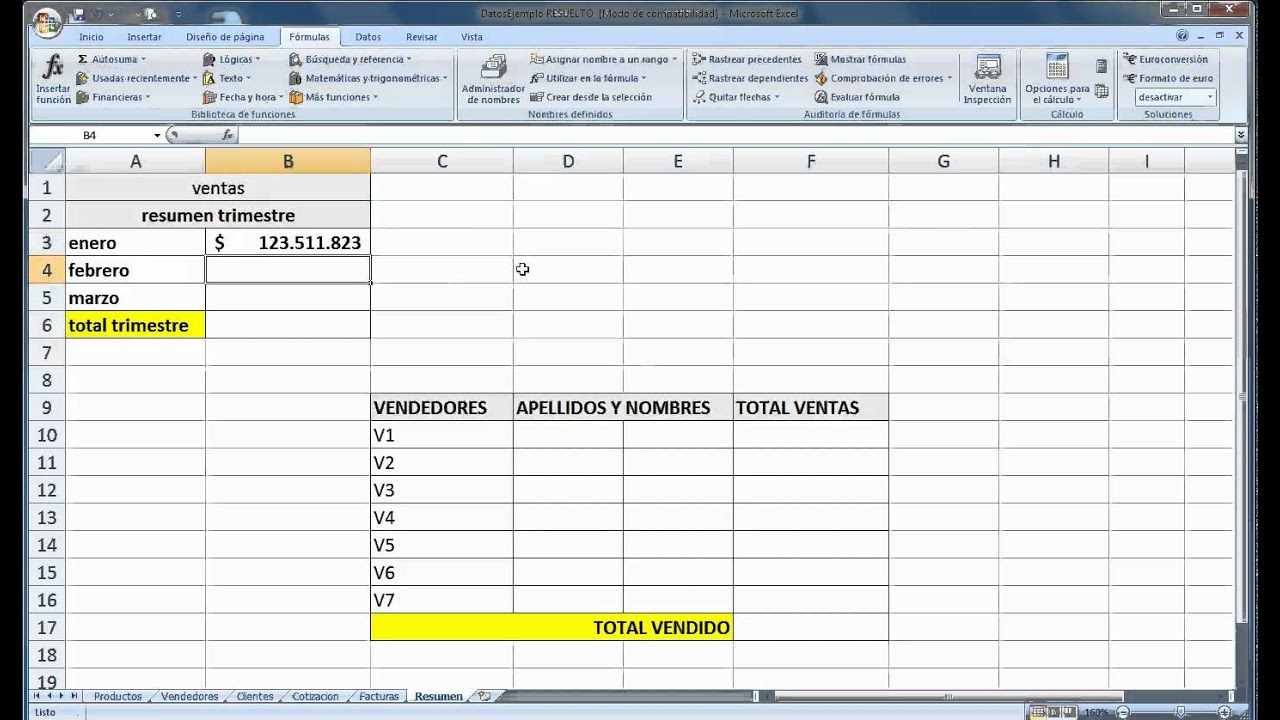Click Utilizar en la fórmula
This screenshot has width=1280, height=720.
point(588,78)
